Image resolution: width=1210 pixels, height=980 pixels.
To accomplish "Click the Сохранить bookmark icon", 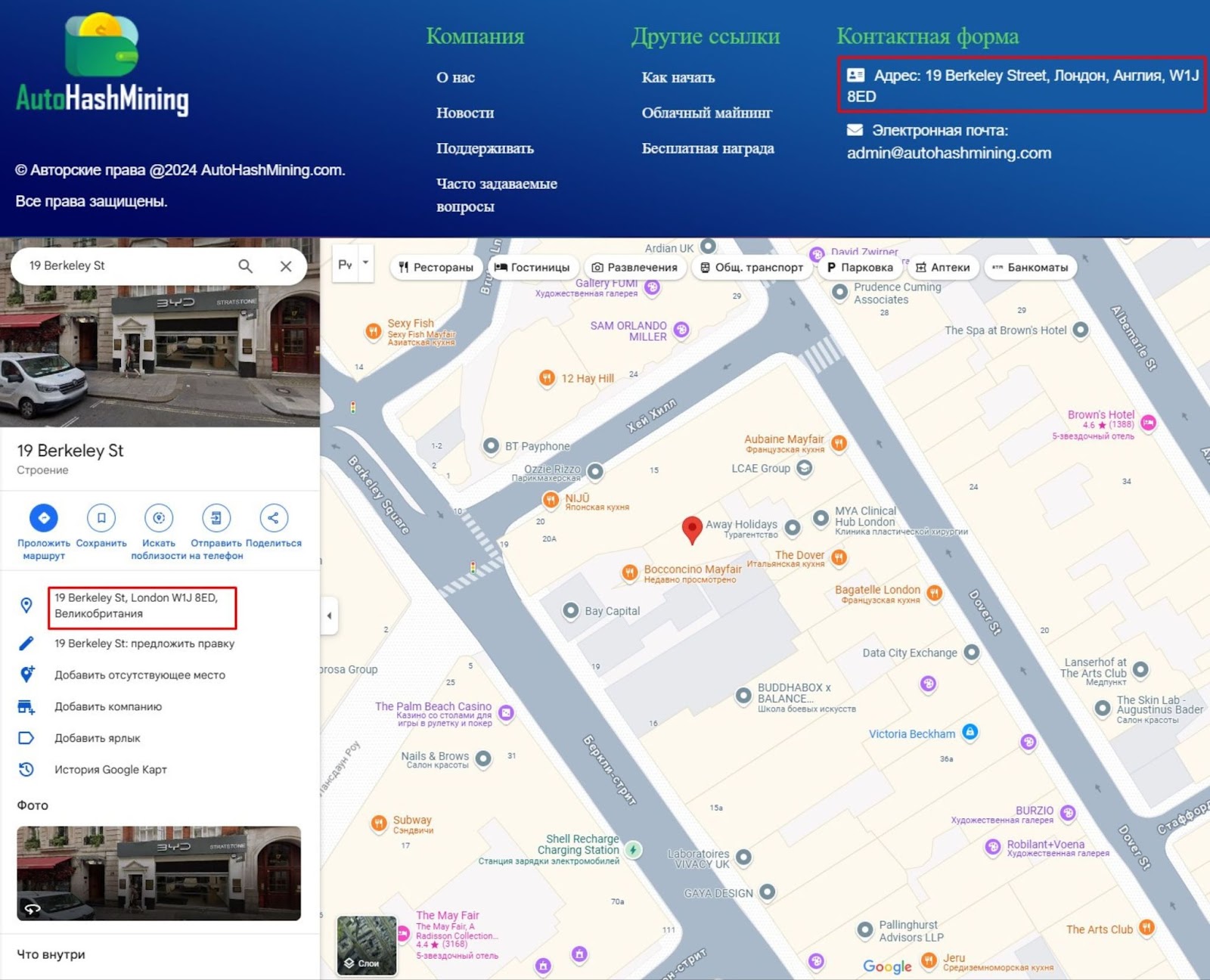I will tap(101, 518).
